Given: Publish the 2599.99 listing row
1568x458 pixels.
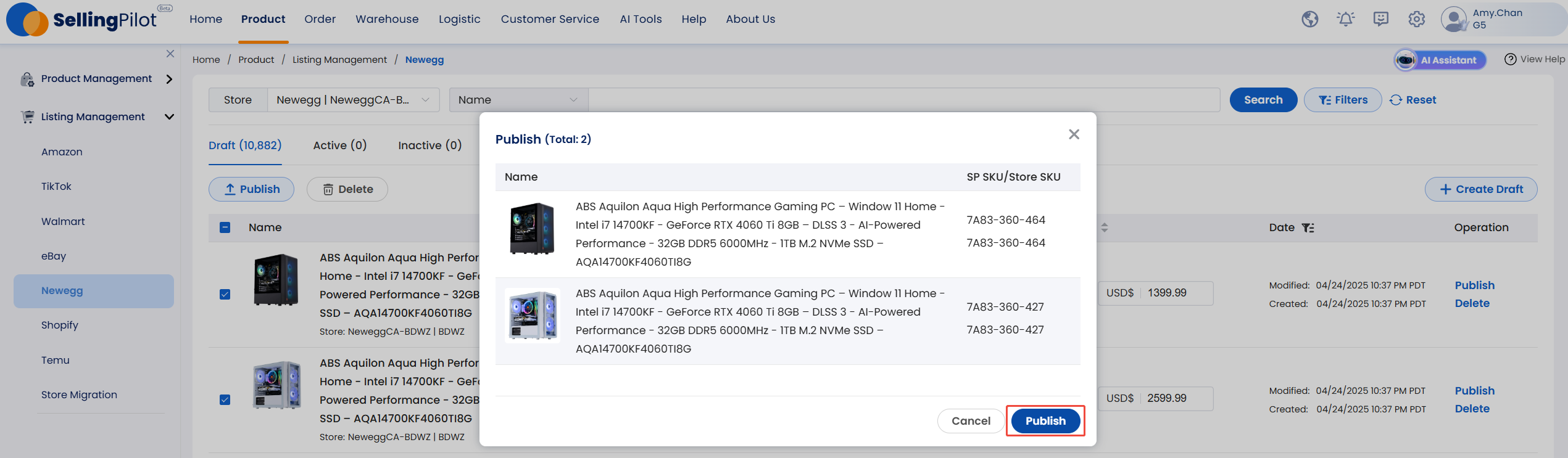Looking at the screenshot, I should tap(1474, 391).
